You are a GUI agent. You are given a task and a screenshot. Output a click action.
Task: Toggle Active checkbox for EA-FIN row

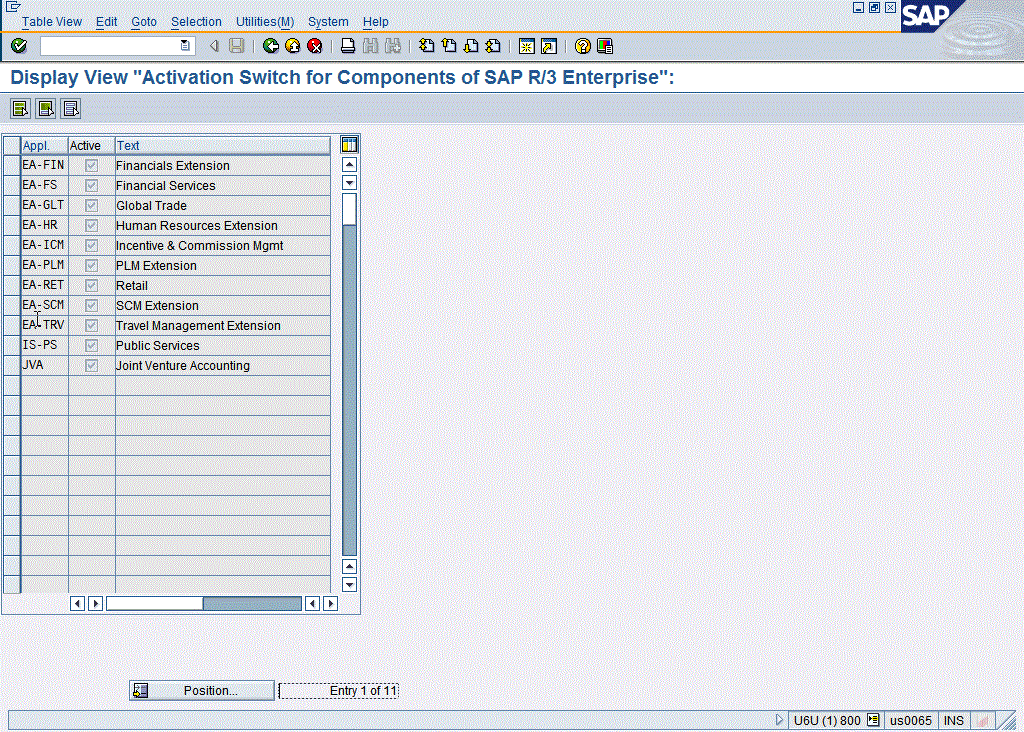click(91, 165)
